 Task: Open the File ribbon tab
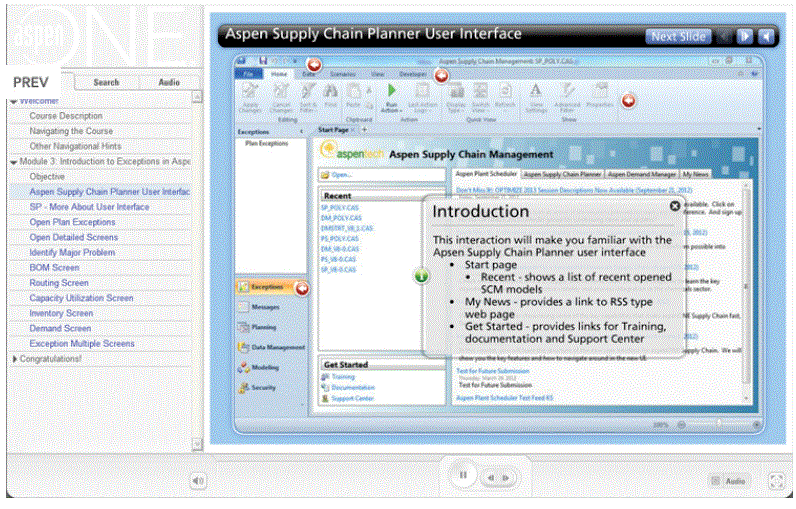click(x=249, y=74)
